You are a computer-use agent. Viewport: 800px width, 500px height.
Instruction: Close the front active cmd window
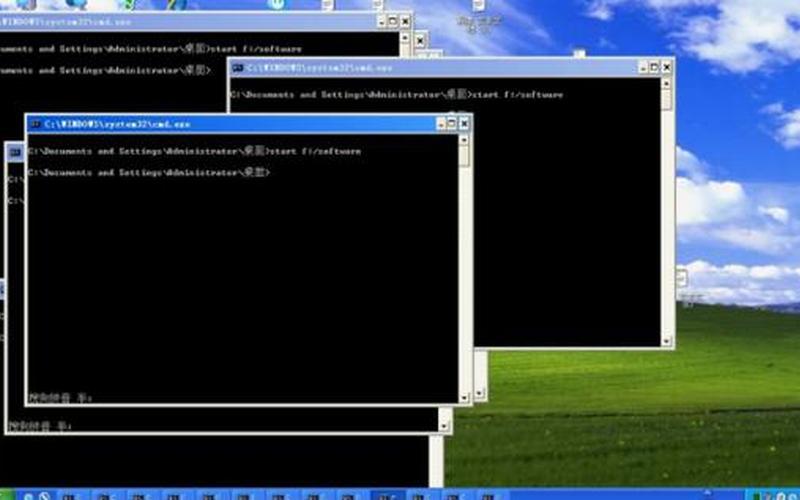tap(464, 124)
